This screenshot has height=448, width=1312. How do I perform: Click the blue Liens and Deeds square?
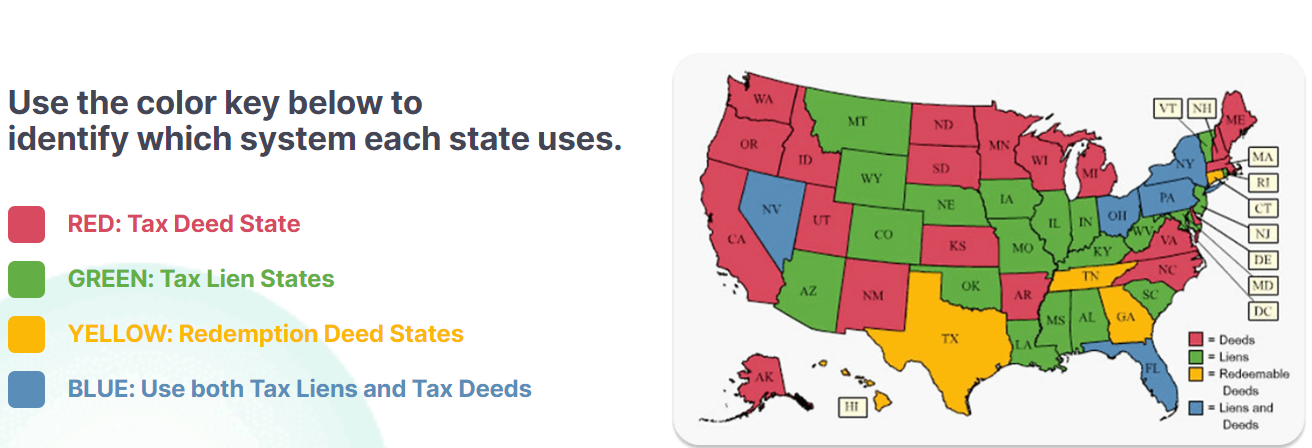(x=26, y=389)
